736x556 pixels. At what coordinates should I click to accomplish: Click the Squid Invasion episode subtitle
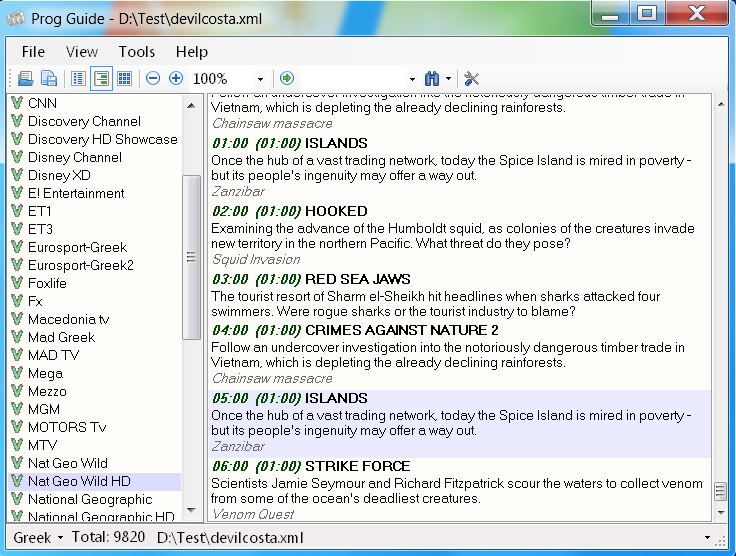[256, 259]
